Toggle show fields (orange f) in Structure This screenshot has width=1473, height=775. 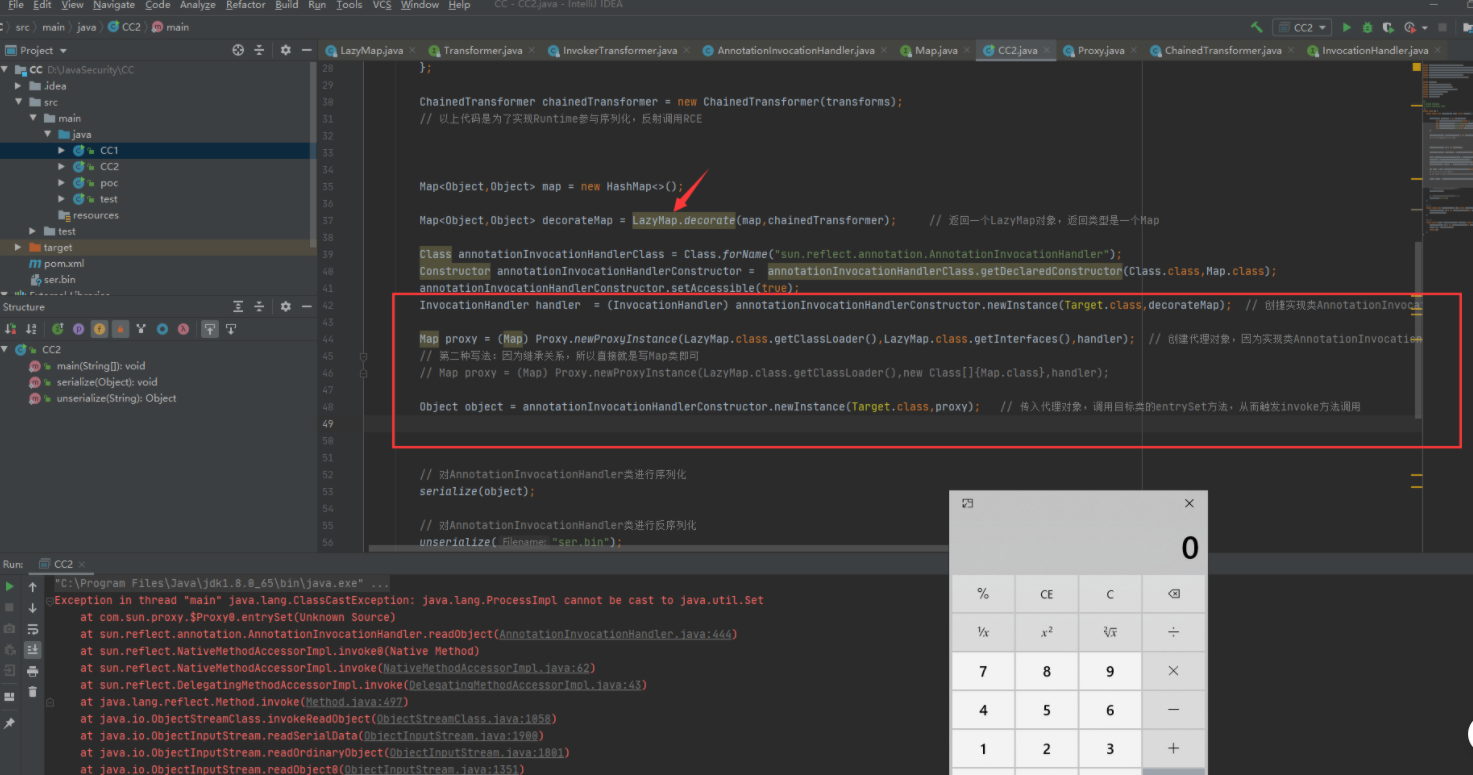point(100,328)
